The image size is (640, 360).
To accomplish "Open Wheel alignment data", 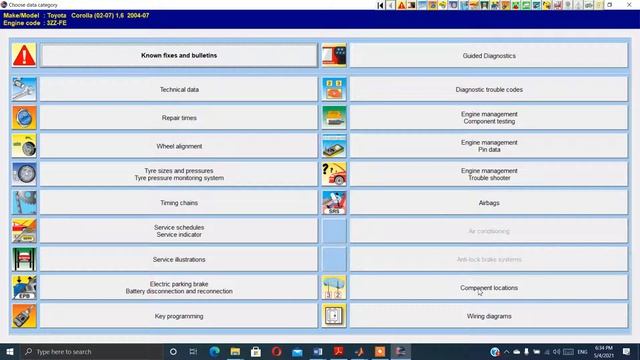I will coord(179,146).
